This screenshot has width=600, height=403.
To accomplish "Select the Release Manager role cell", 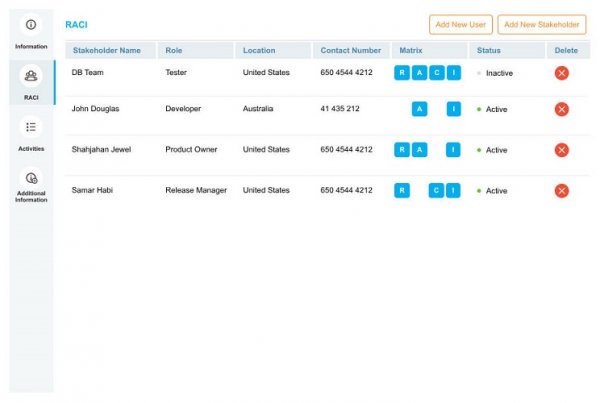I will [196, 190].
